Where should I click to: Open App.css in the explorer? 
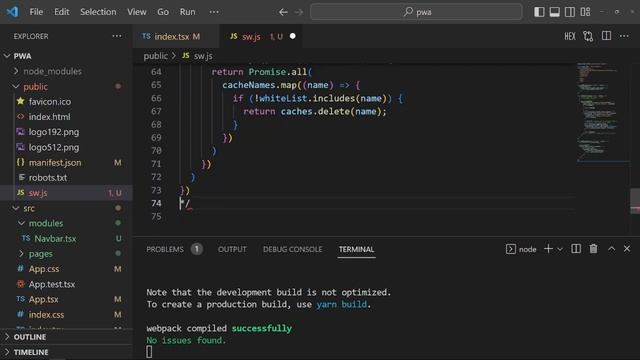pos(66,269)
